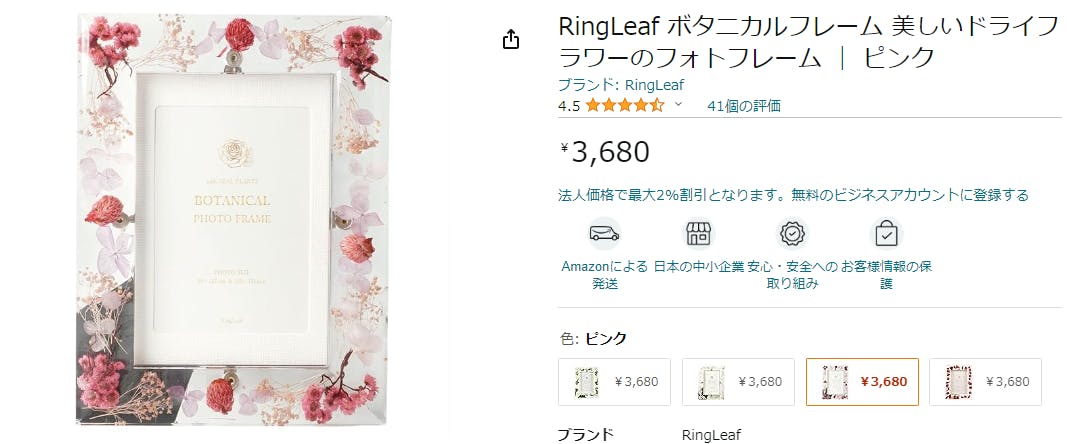
Task: Select the highlighted ピンク color option
Action: point(861,382)
